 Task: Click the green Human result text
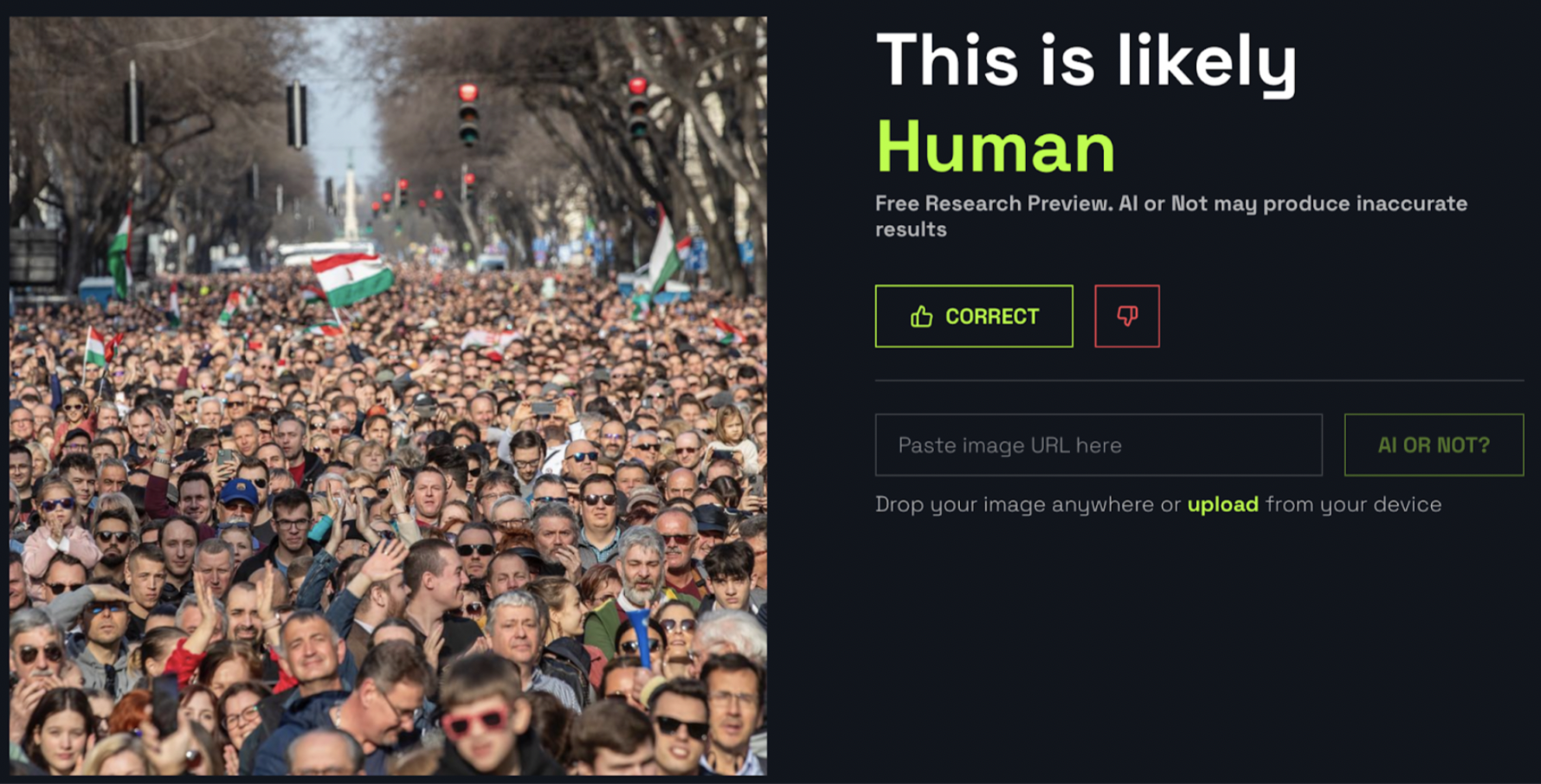[x=996, y=147]
